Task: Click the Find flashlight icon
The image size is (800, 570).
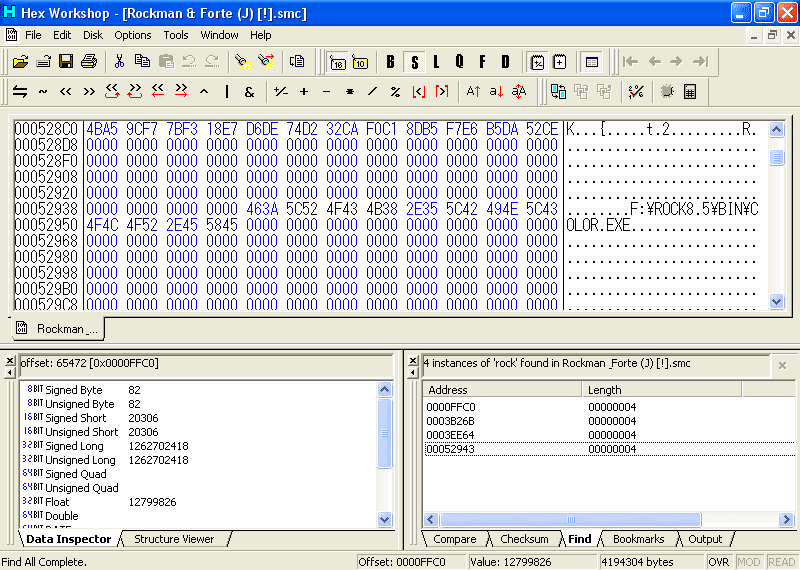Action: (x=242, y=62)
